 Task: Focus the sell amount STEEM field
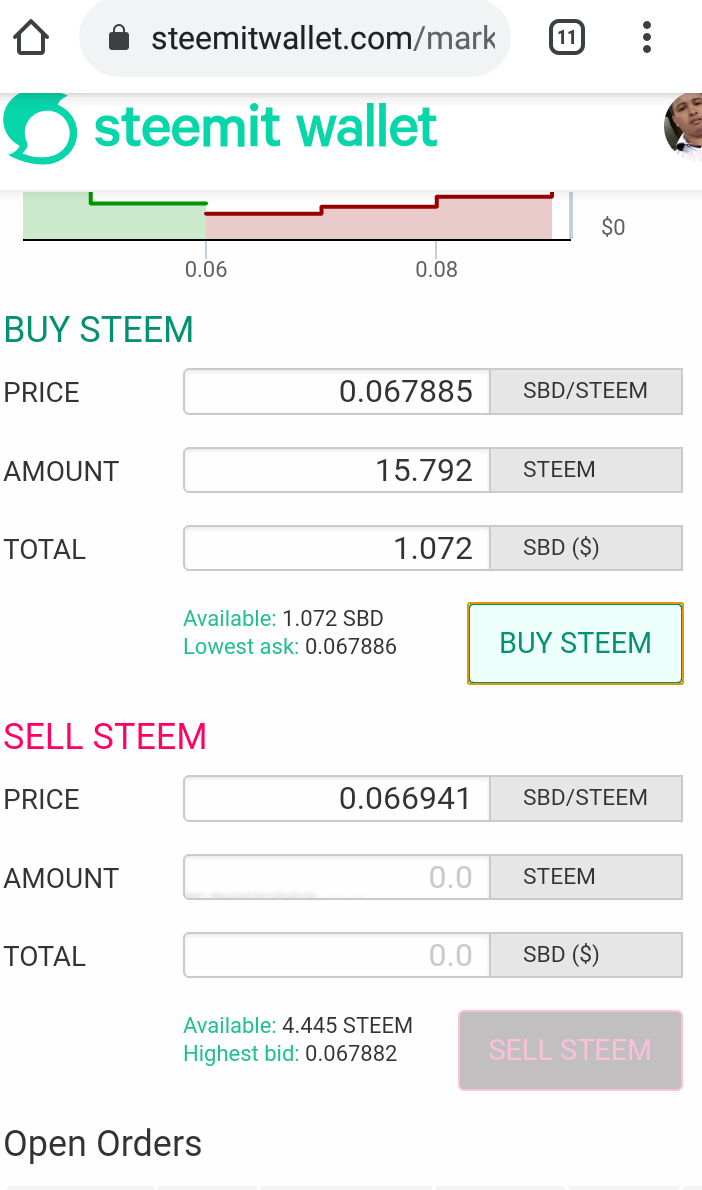[337, 877]
